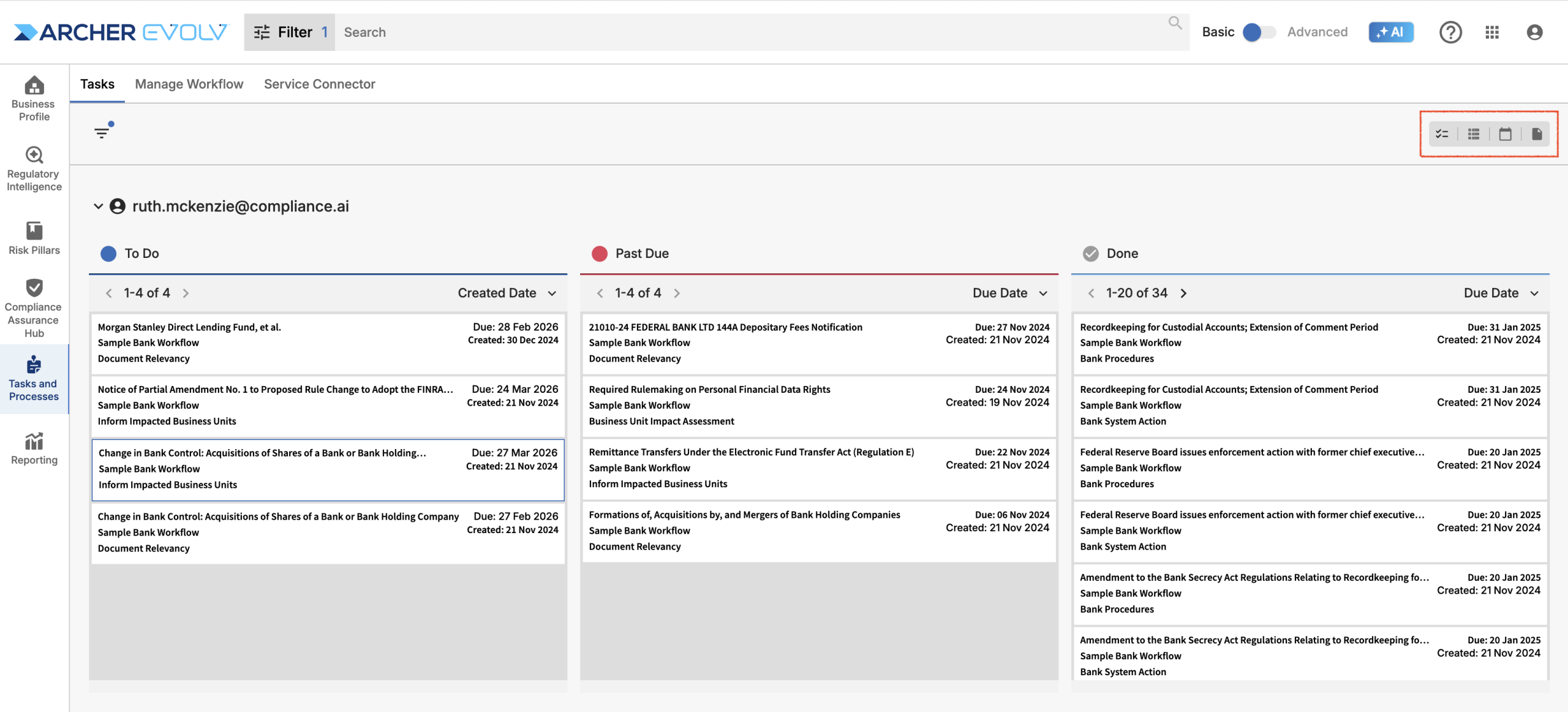Viewport: 1568px width, 712px height.
Task: Click the document export icon
Action: click(1537, 134)
